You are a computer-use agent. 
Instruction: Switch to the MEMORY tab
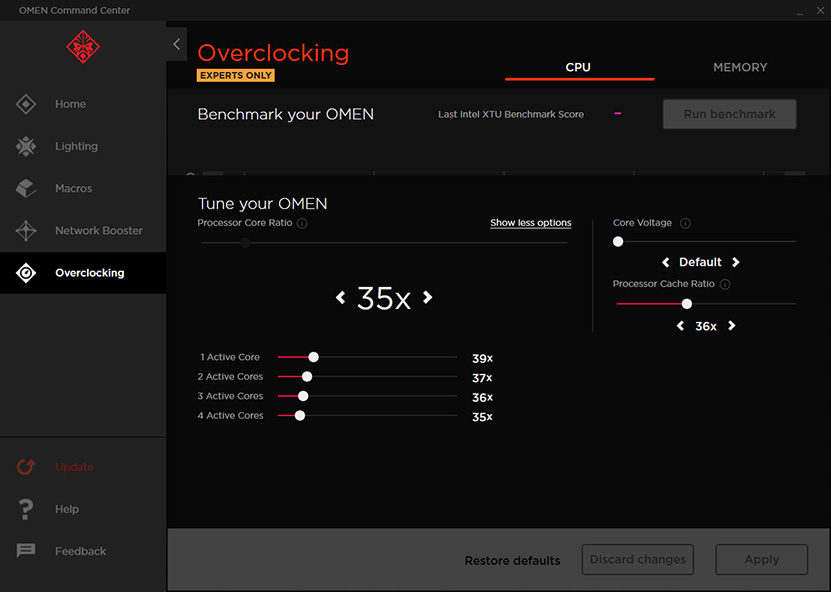(x=740, y=67)
